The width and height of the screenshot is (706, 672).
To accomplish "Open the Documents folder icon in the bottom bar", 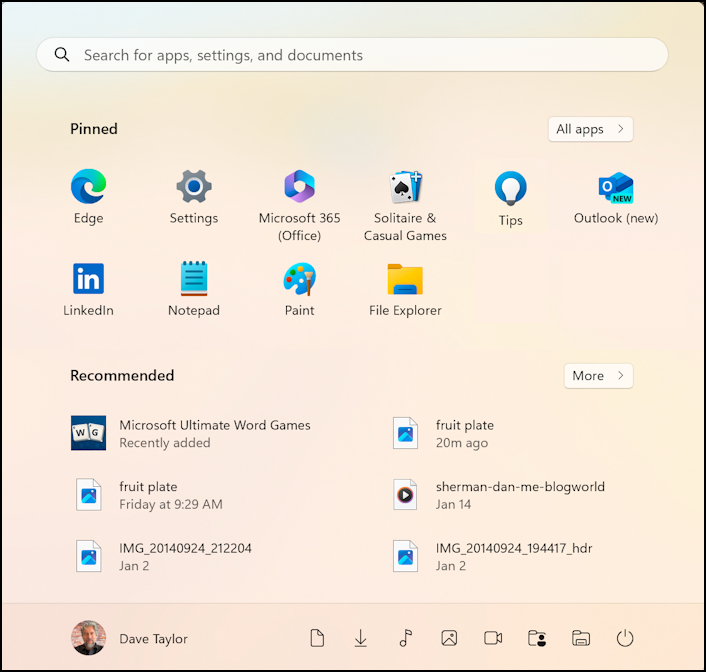I will (317, 638).
